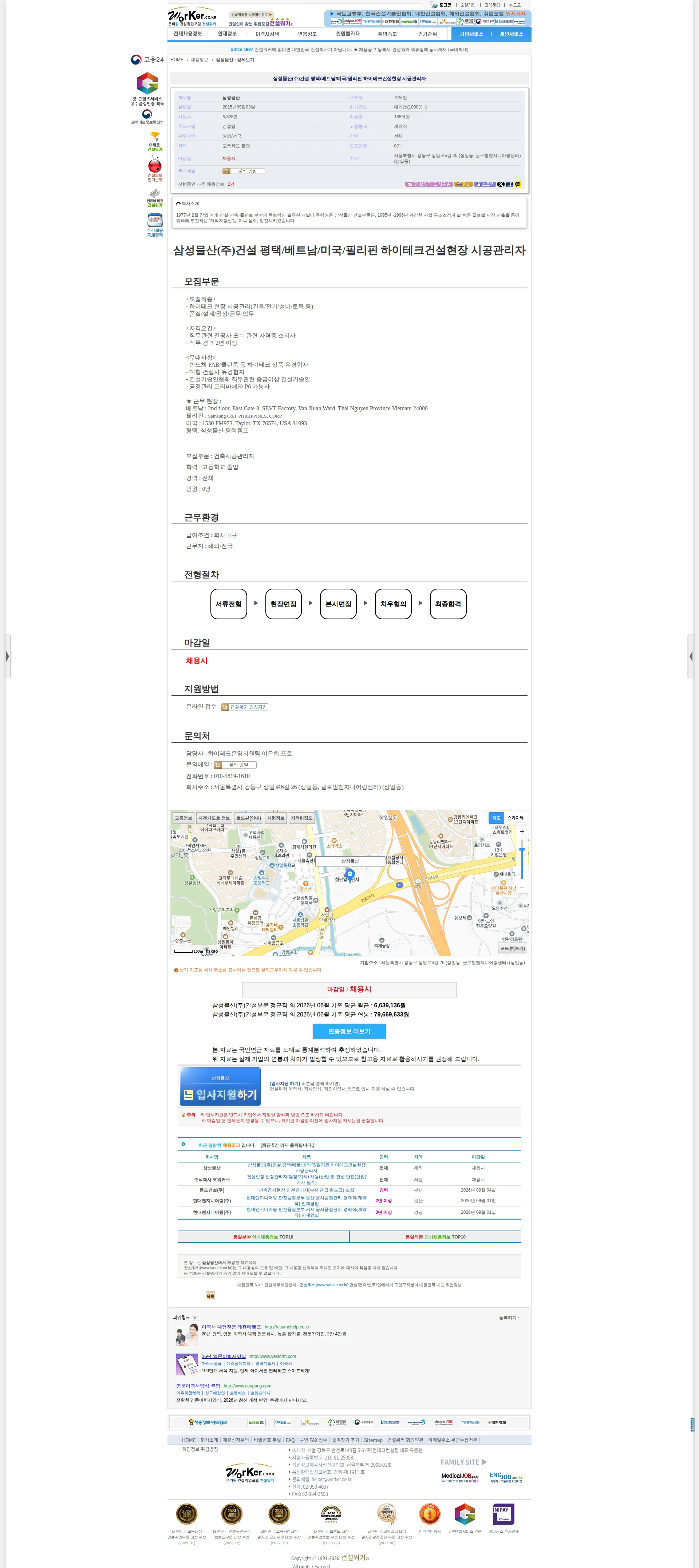Click the 스크랩 scrap icon button

[x=485, y=184]
